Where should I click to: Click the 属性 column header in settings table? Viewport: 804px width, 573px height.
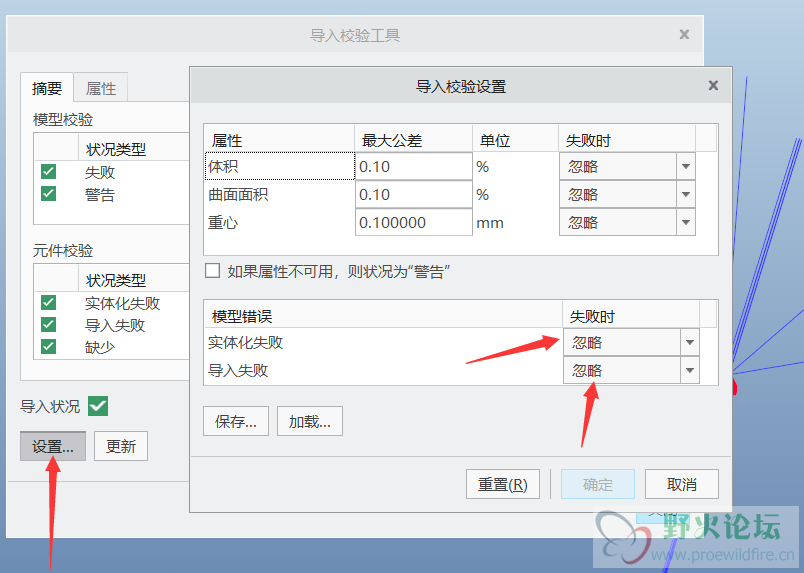point(279,140)
